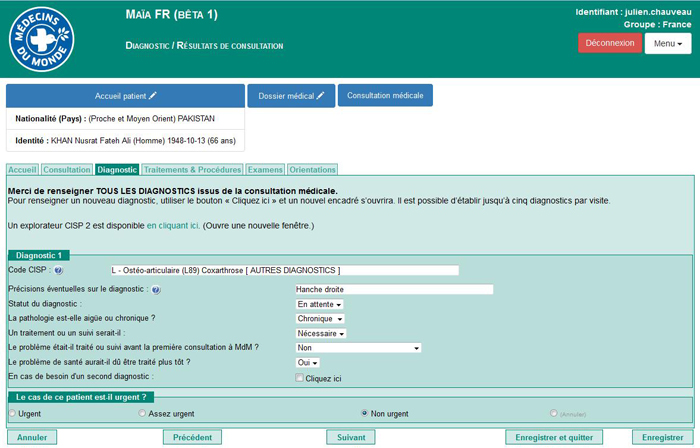Open the Statut du diagnostic dropdown
Viewport: 700px width, 448px height.
coord(319,304)
